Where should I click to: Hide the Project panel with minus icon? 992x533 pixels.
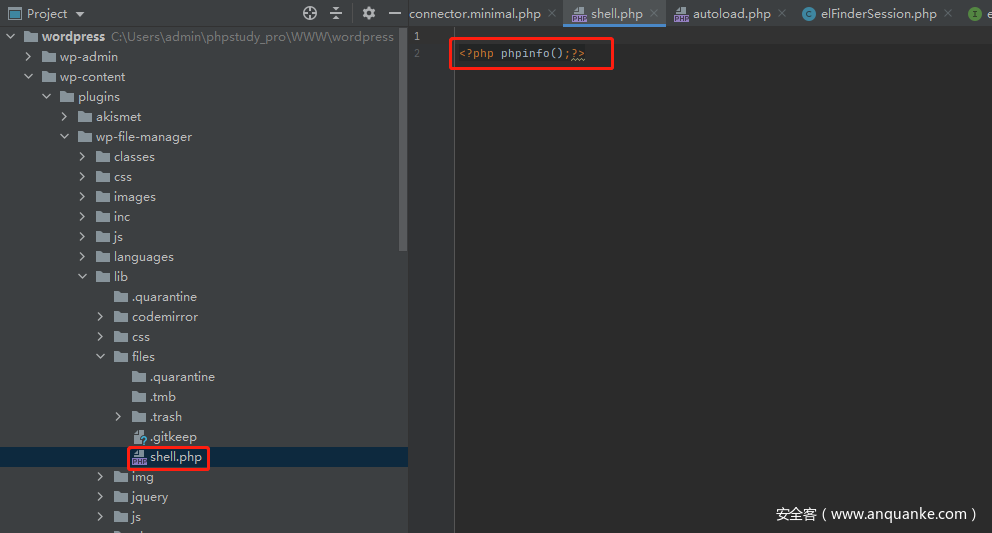coord(394,13)
